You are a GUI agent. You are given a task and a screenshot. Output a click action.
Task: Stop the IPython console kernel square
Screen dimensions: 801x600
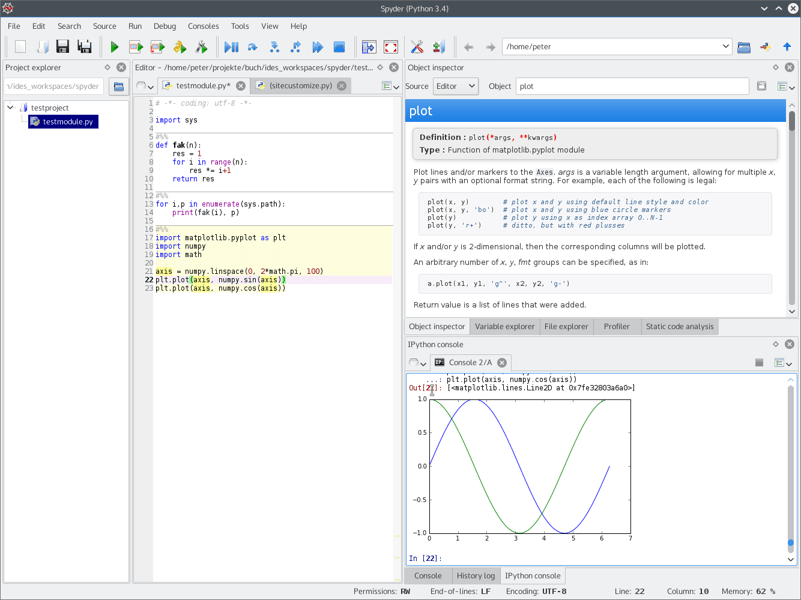pyautogui.click(x=759, y=363)
